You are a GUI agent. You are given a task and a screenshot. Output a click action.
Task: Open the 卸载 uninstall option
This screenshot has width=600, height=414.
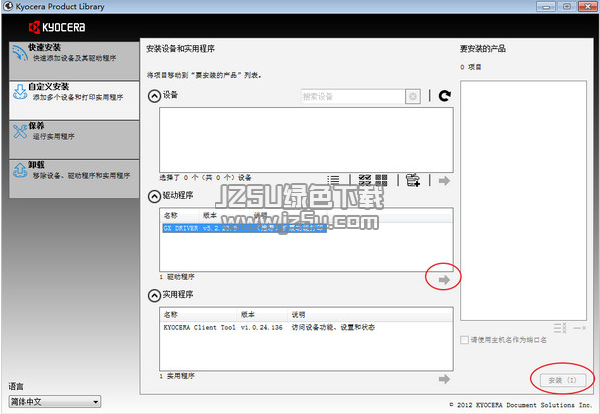click(74, 179)
